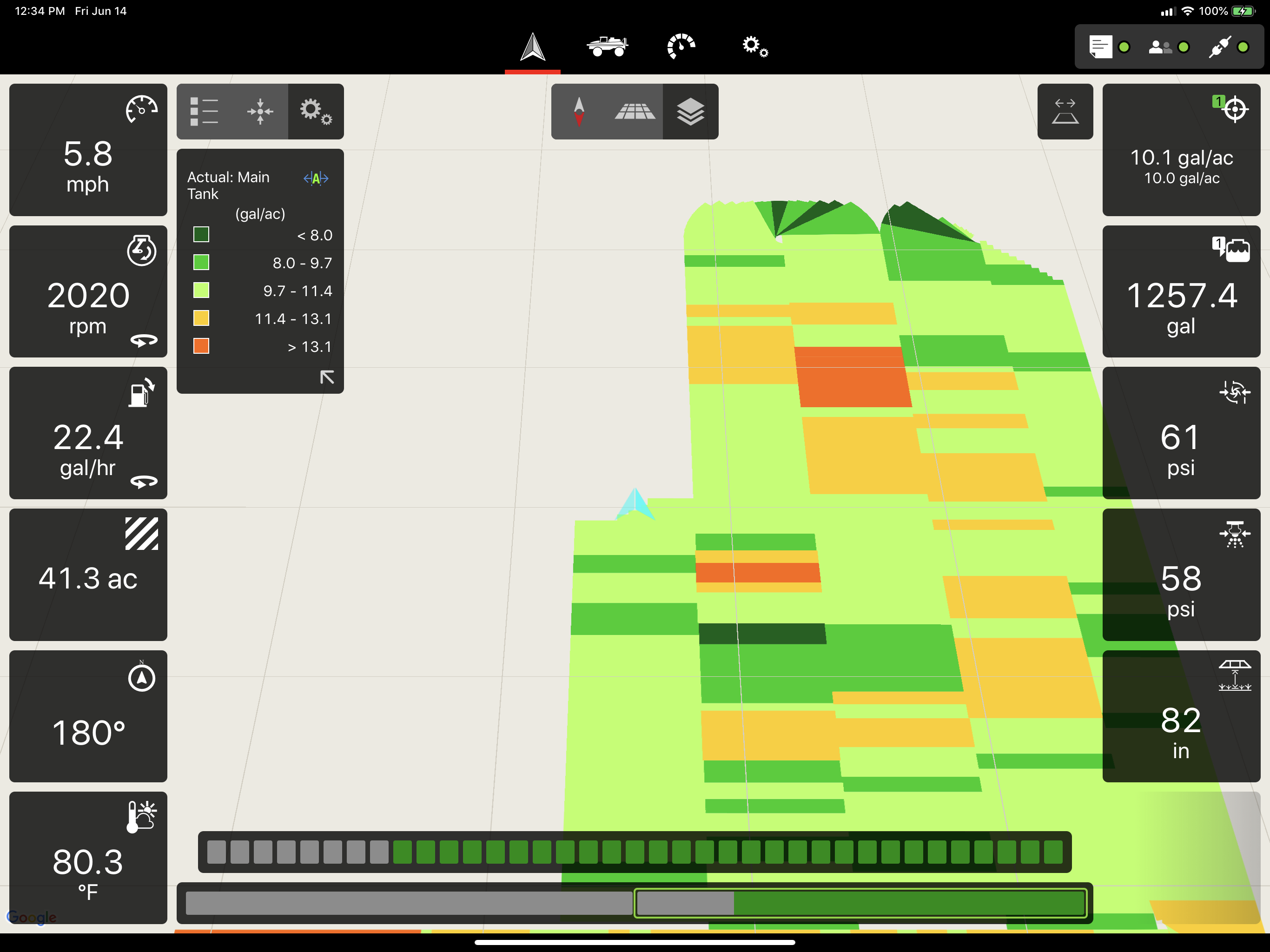This screenshot has width=1270, height=952.
Task: Tap the battery indicator in status bar
Action: [1244, 11]
